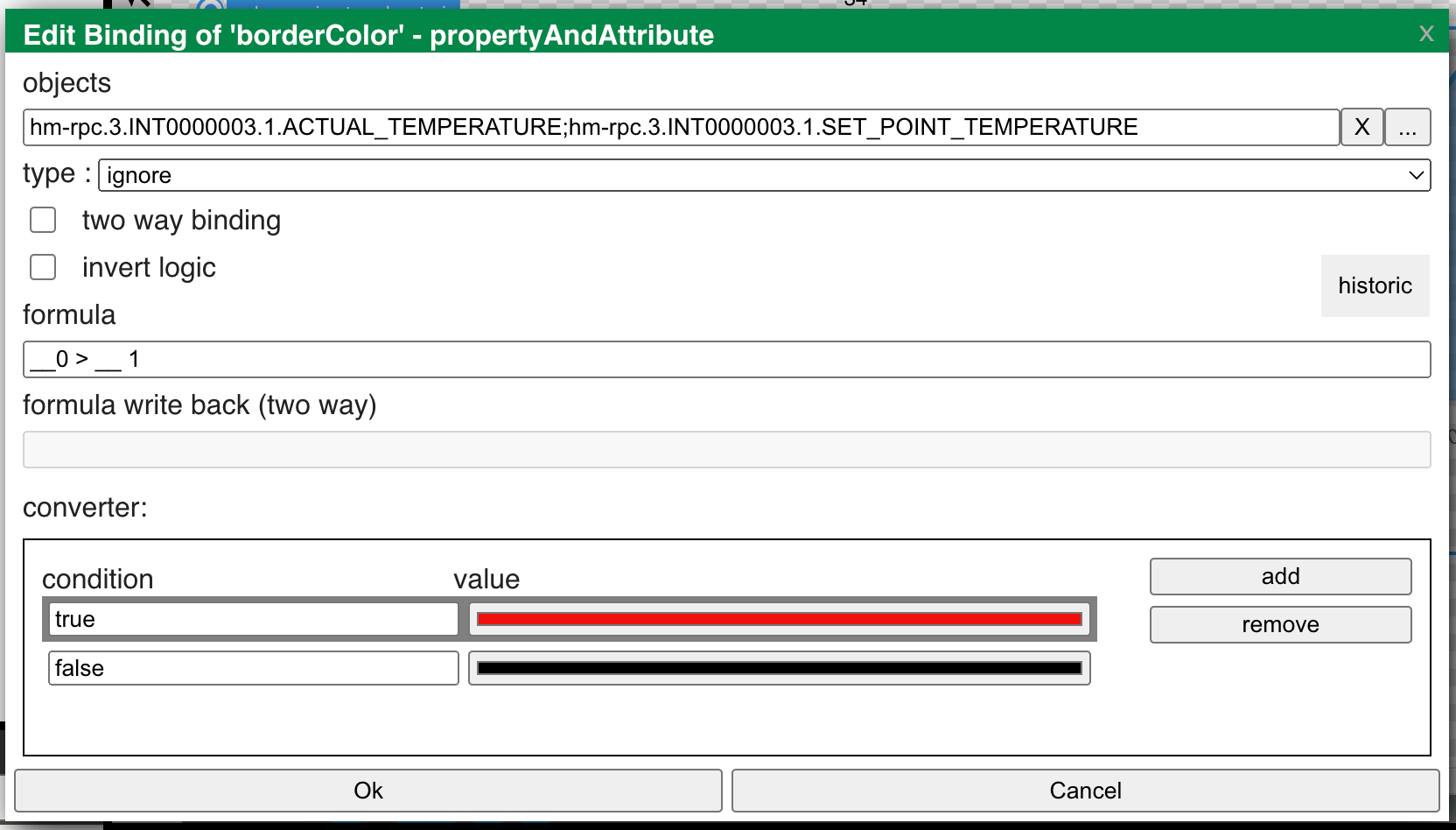Add a new converter condition
The width and height of the screenshot is (1456, 830).
point(1280,576)
